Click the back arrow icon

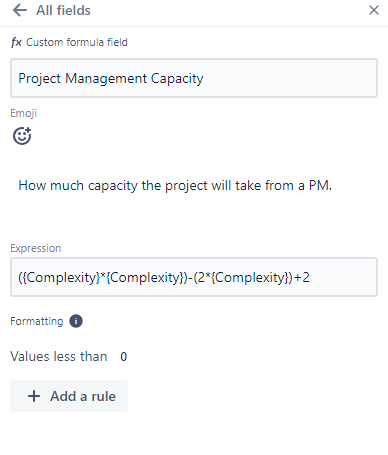coord(19,10)
